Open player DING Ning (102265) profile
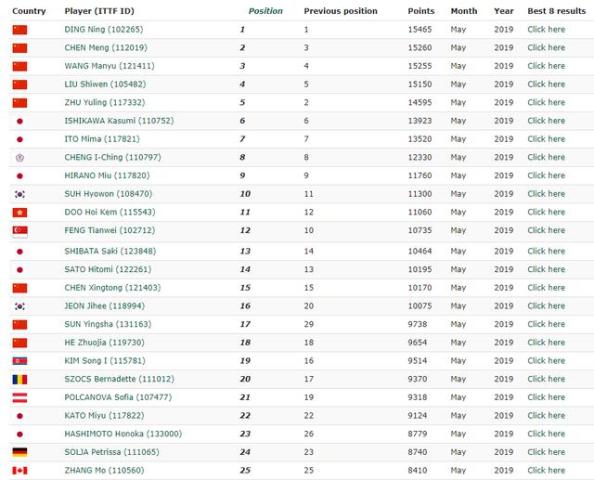This screenshot has width=594, height=480. (104, 30)
